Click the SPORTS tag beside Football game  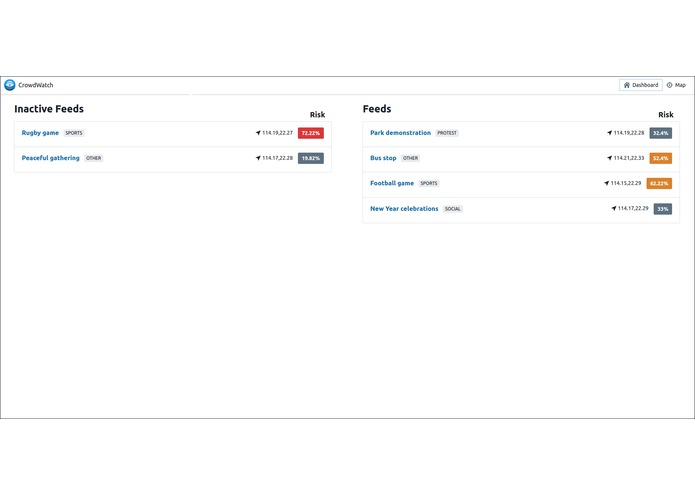pyautogui.click(x=429, y=183)
